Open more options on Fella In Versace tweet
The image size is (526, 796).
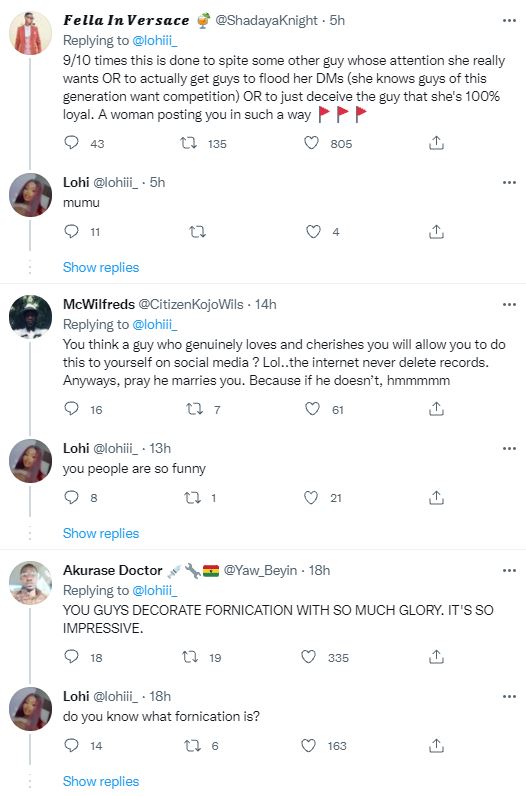509,20
